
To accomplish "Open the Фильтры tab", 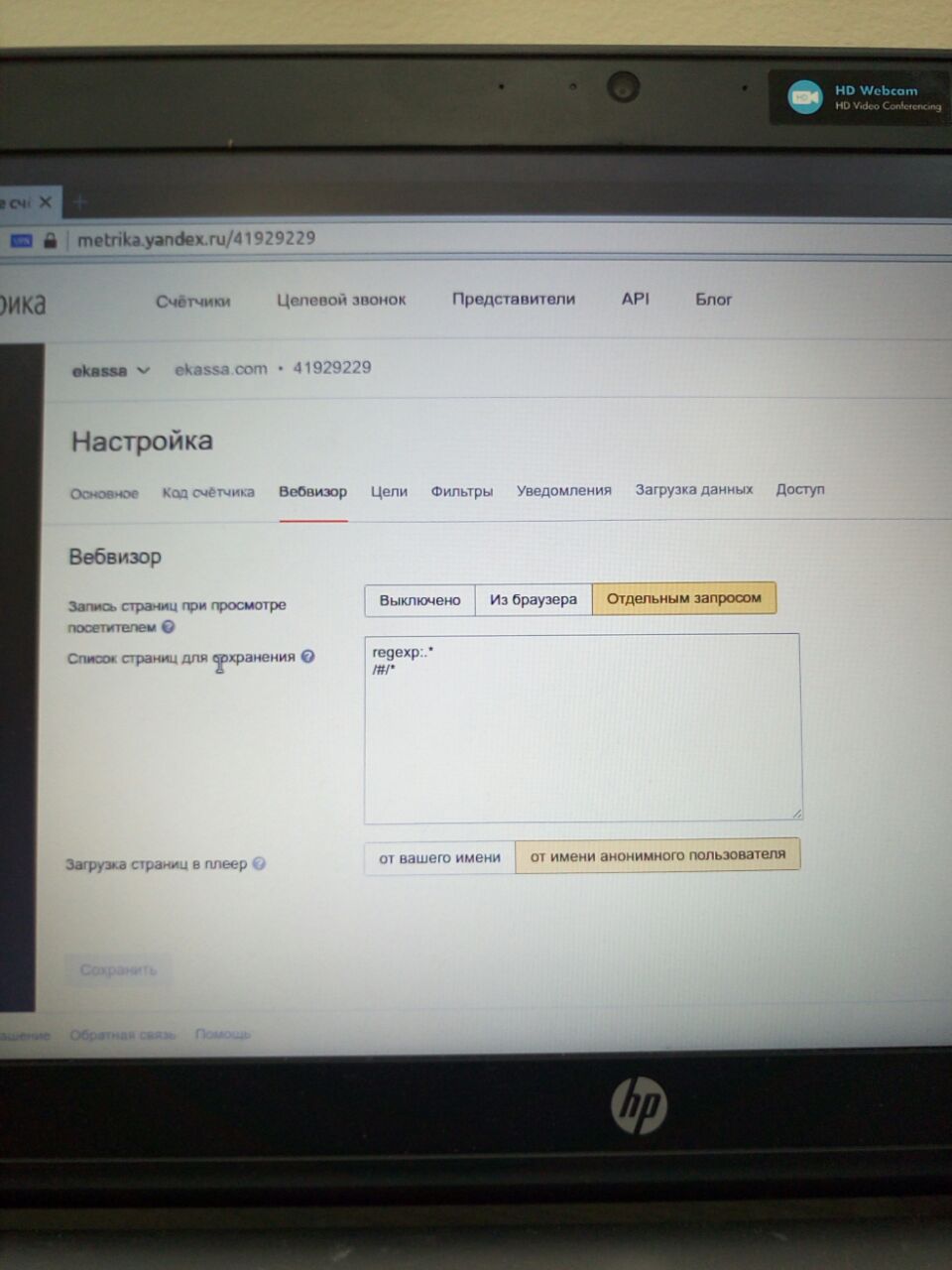I will (461, 491).
